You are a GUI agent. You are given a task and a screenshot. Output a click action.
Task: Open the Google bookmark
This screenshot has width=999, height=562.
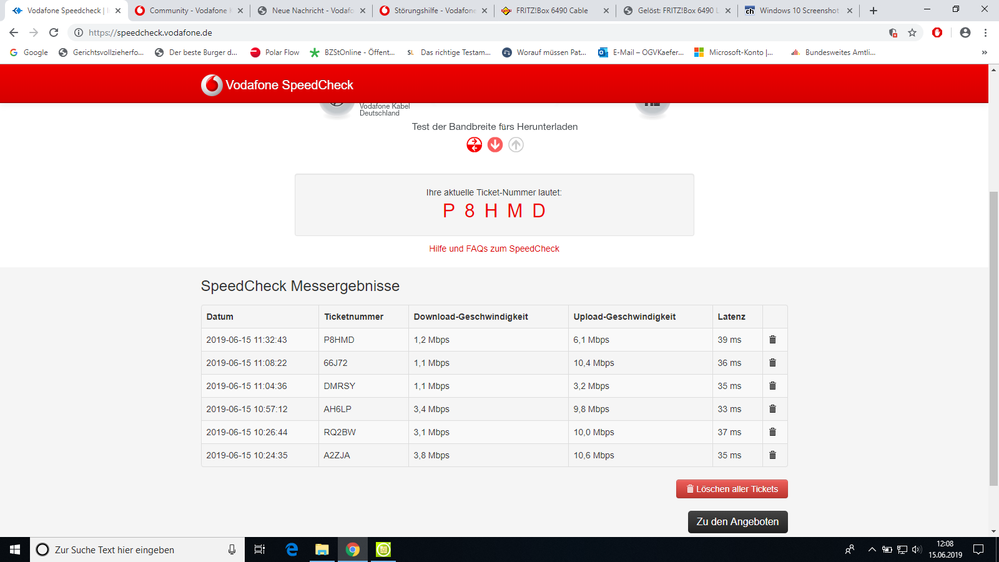(29, 52)
